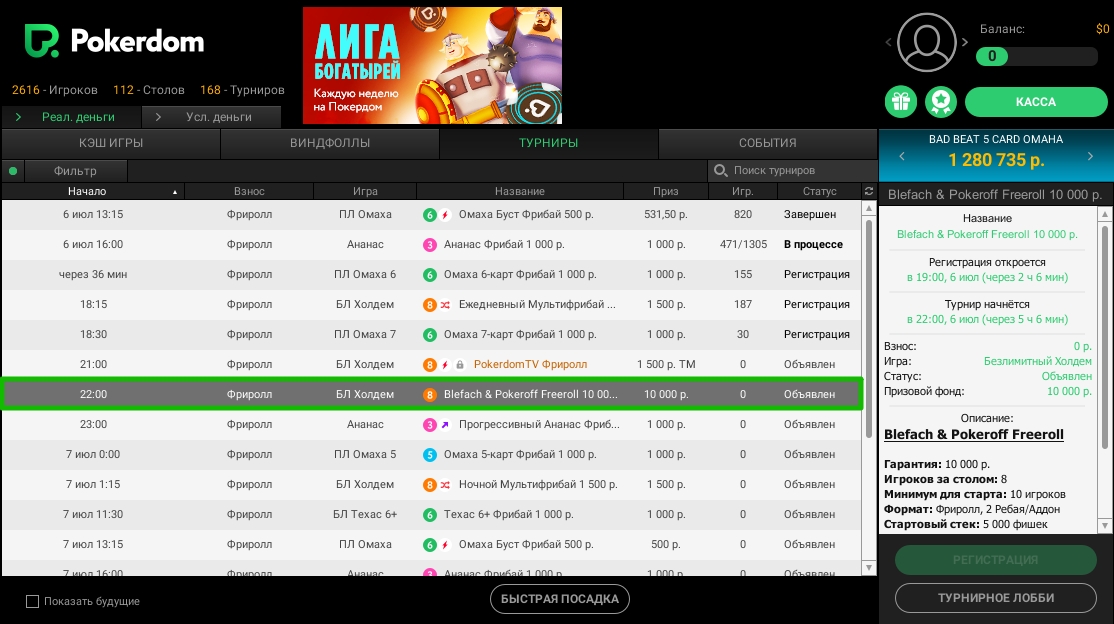
Task: Sort by Игра column header
Action: [x=365, y=191]
